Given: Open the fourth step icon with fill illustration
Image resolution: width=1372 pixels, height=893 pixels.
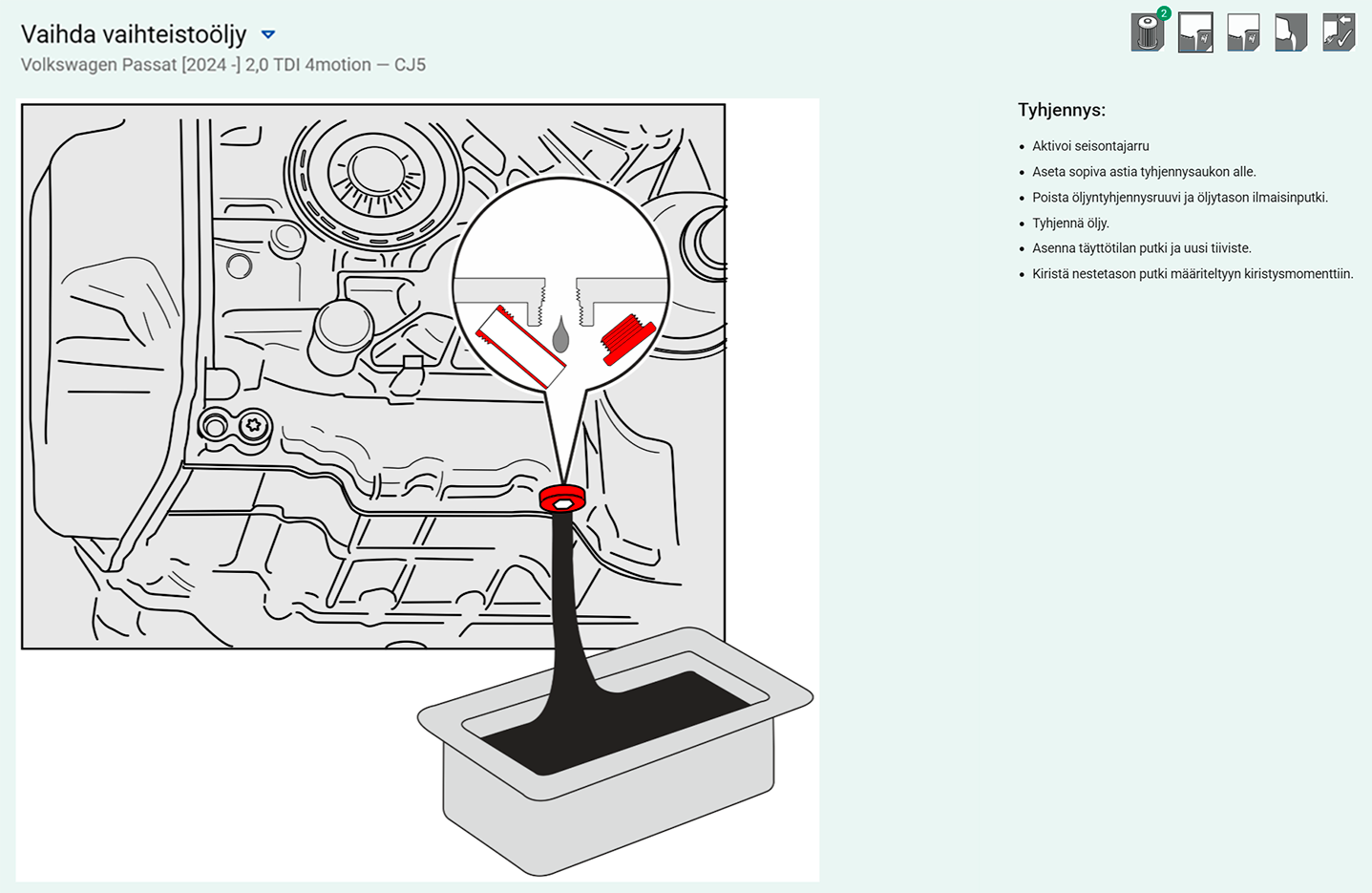Looking at the screenshot, I should [x=1291, y=32].
